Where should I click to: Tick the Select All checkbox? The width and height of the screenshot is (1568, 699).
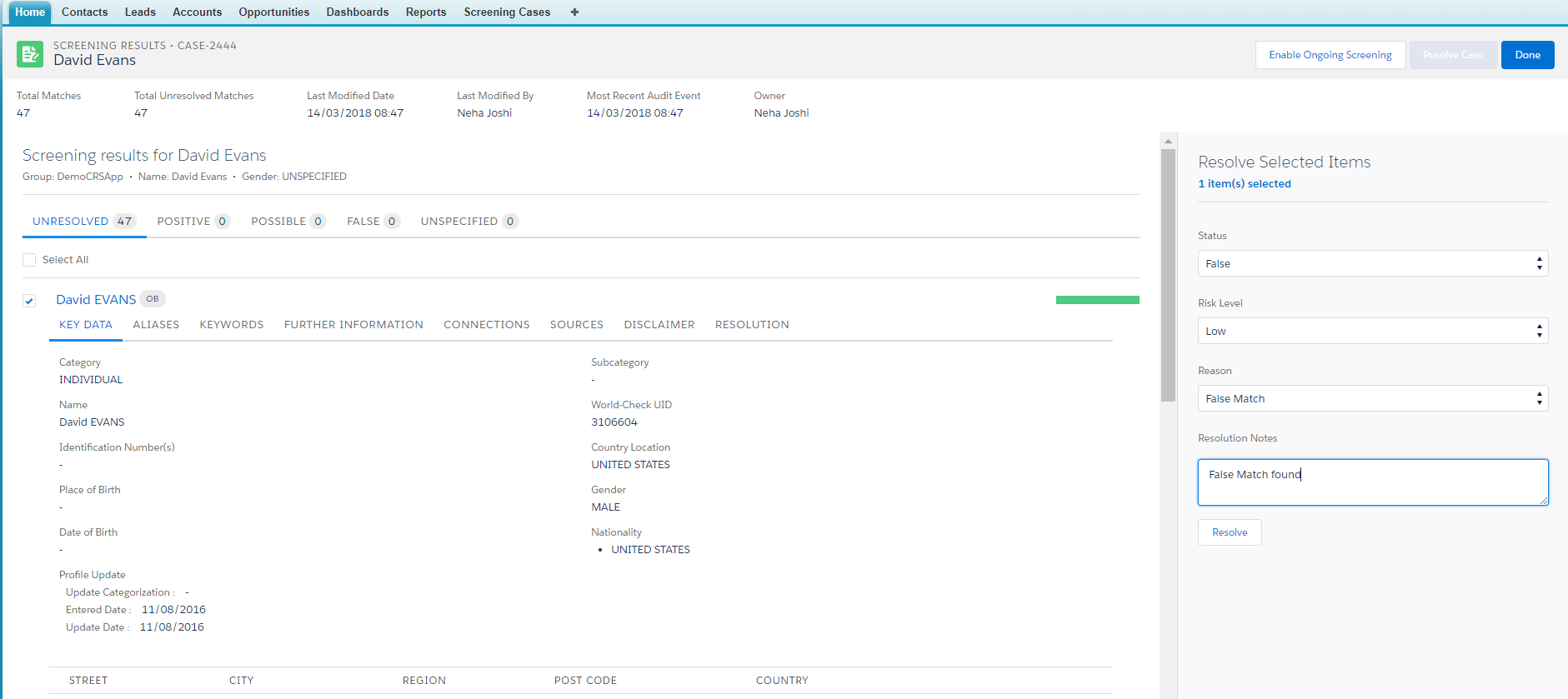coord(29,260)
